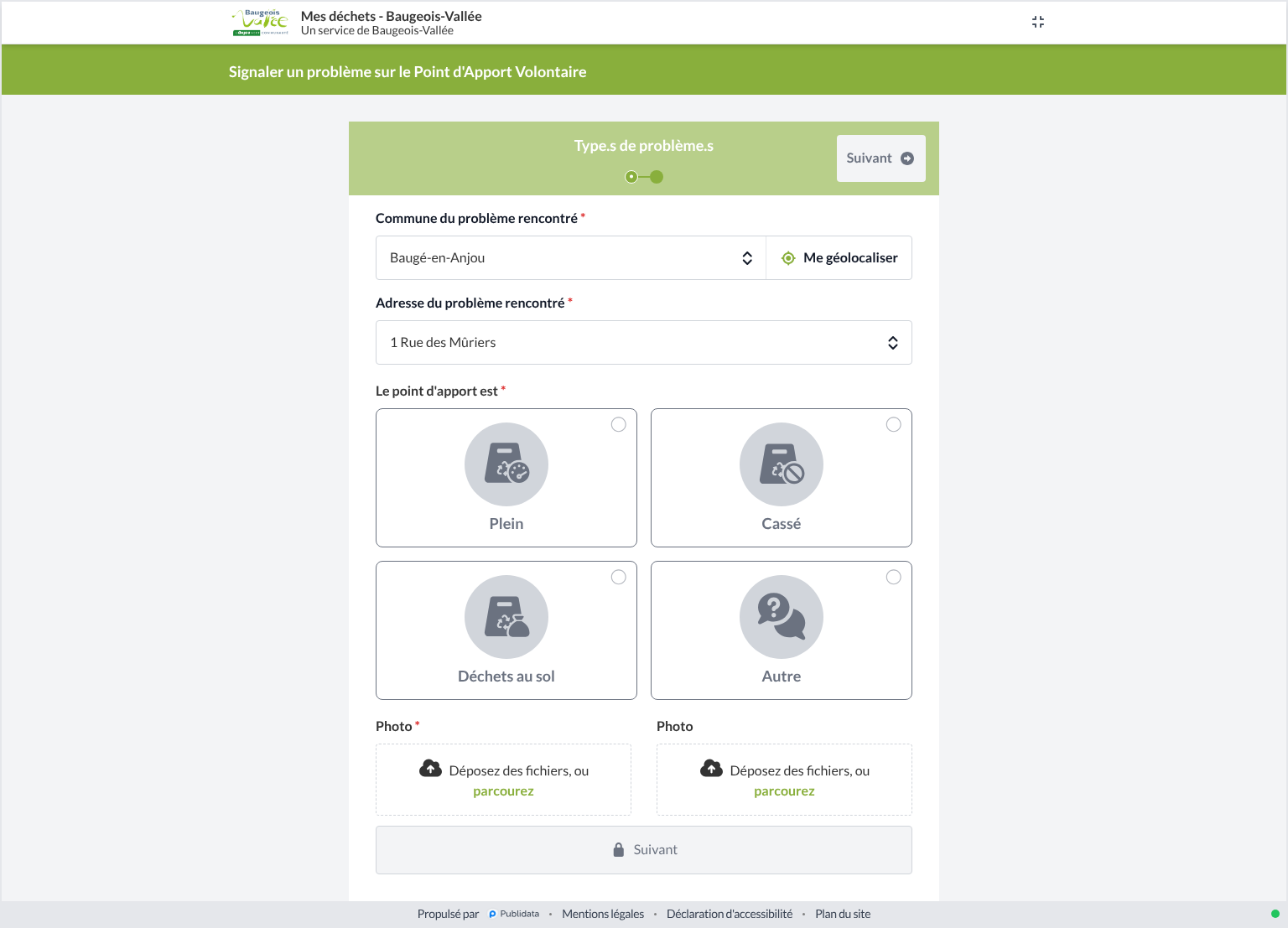This screenshot has width=1288, height=928.
Task: Click the Plein card label
Action: coord(506,524)
